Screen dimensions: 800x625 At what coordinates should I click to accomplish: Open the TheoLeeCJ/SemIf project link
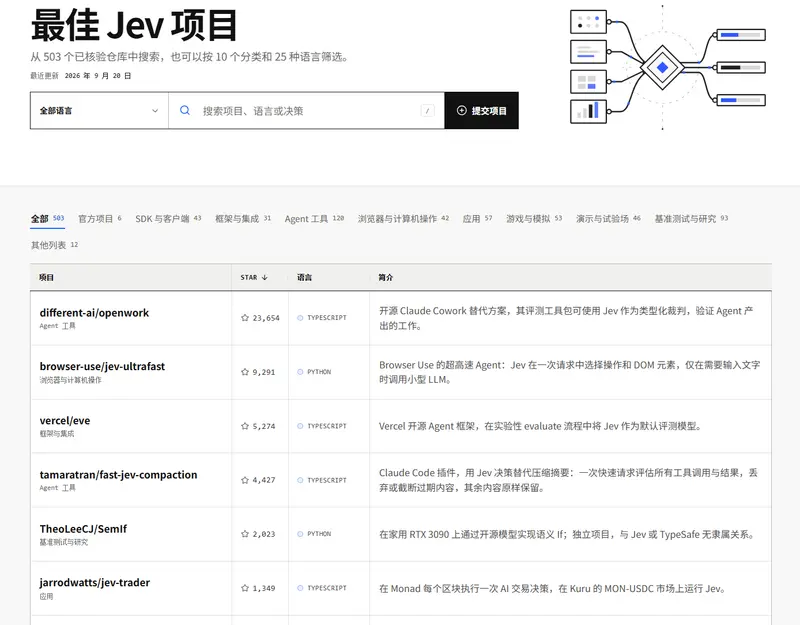click(83, 529)
